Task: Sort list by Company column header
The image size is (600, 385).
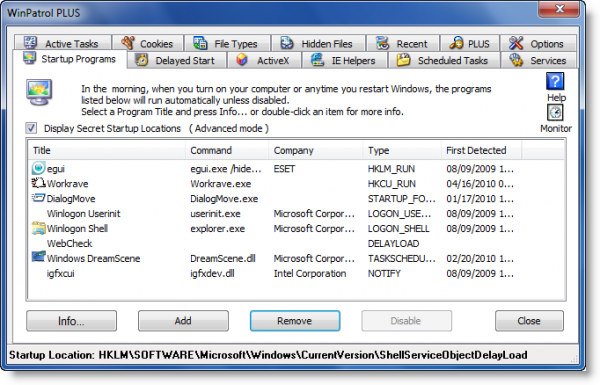Action: click(316, 150)
